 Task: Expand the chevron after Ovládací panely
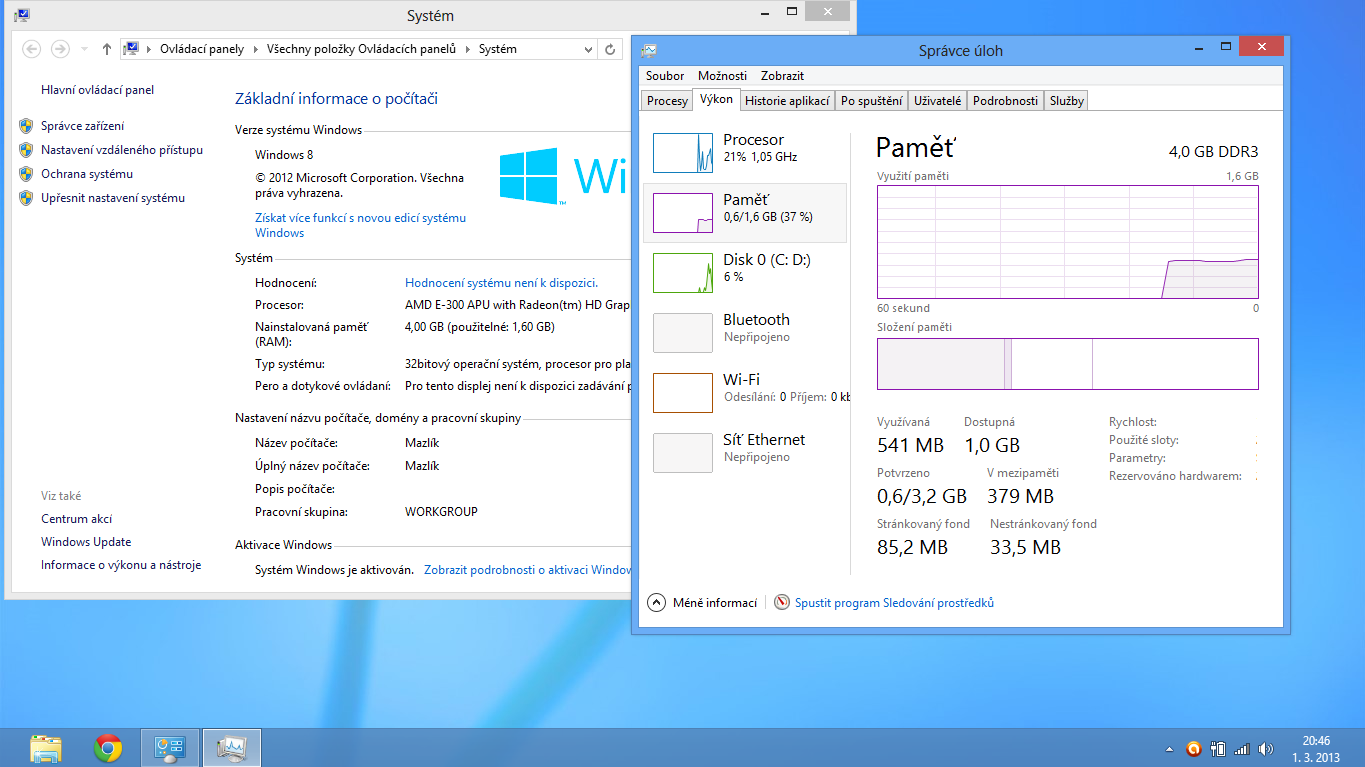[x=255, y=49]
